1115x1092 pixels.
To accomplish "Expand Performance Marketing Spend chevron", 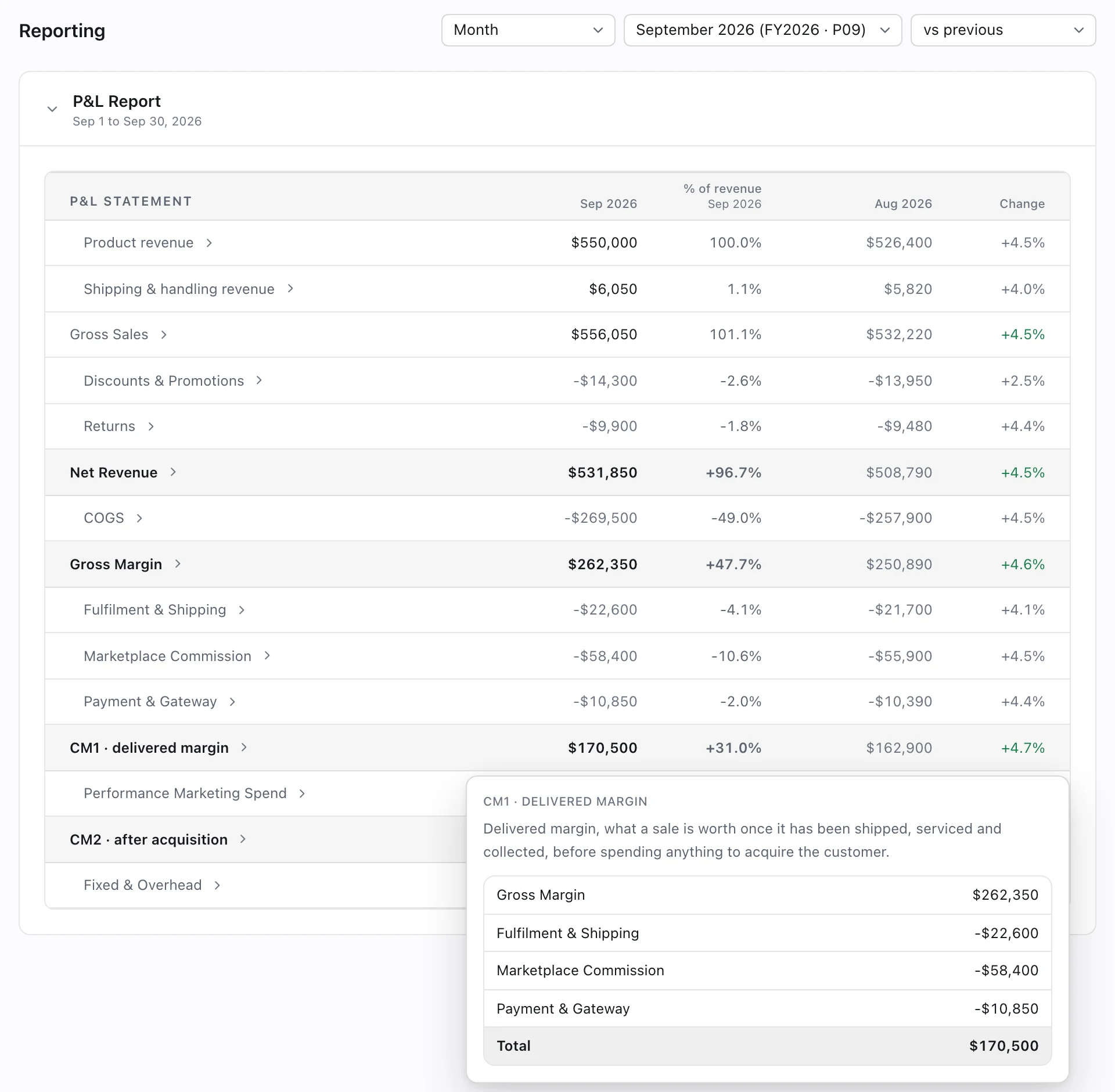I will (x=302, y=793).
